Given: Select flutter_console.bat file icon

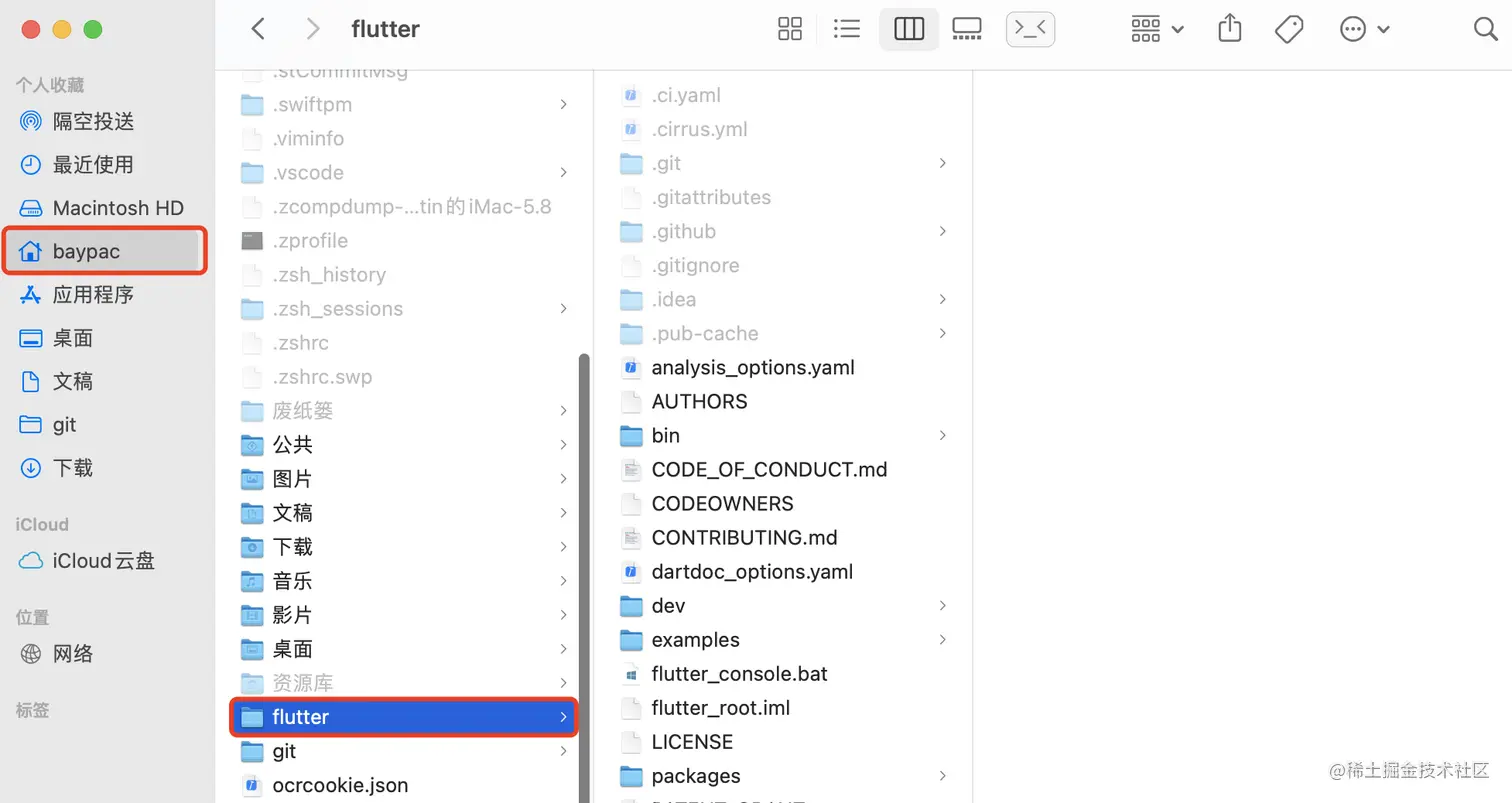Looking at the screenshot, I should (x=631, y=673).
